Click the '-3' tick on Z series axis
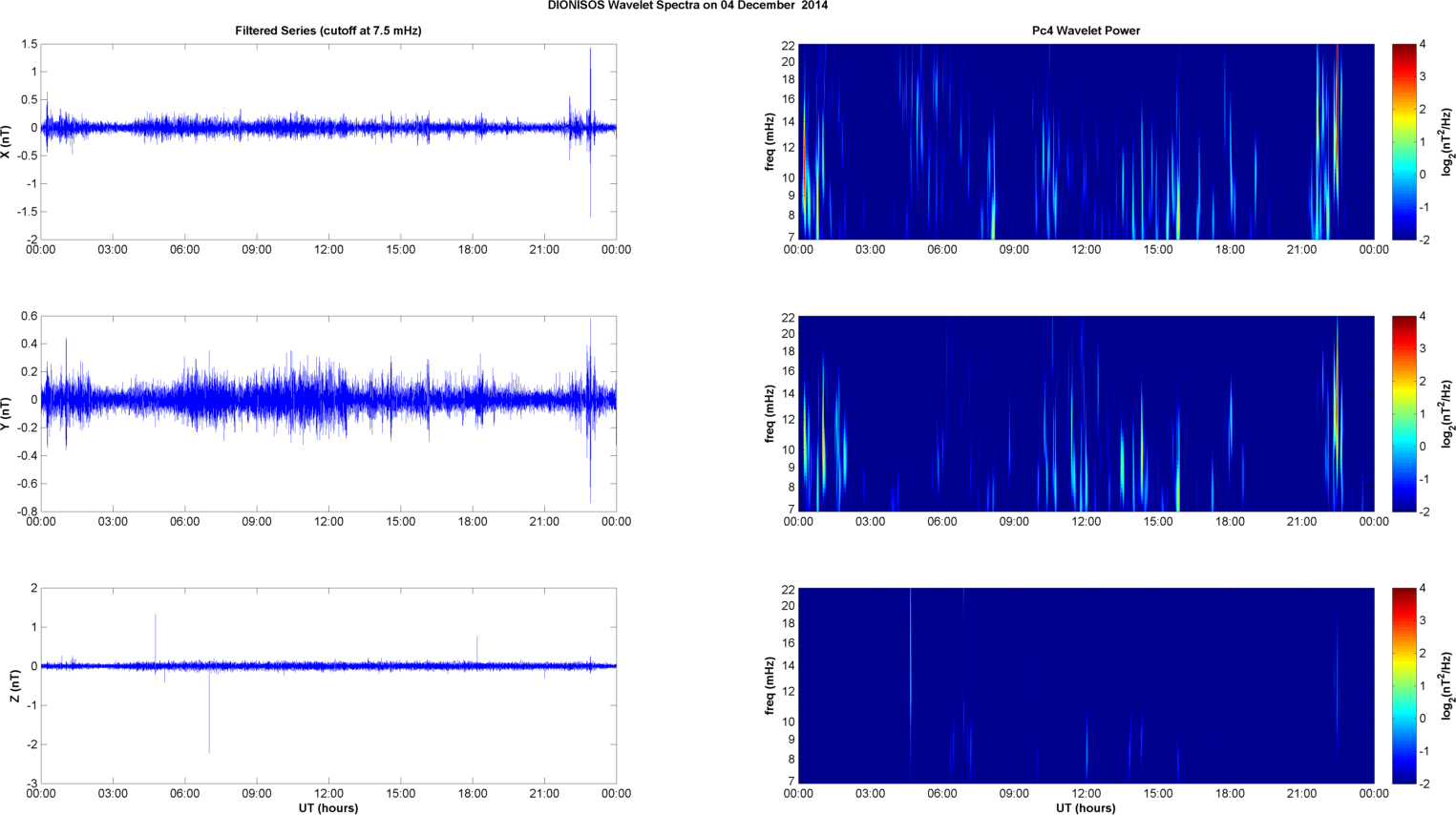This screenshot has height=815, width=1456. 32,784
